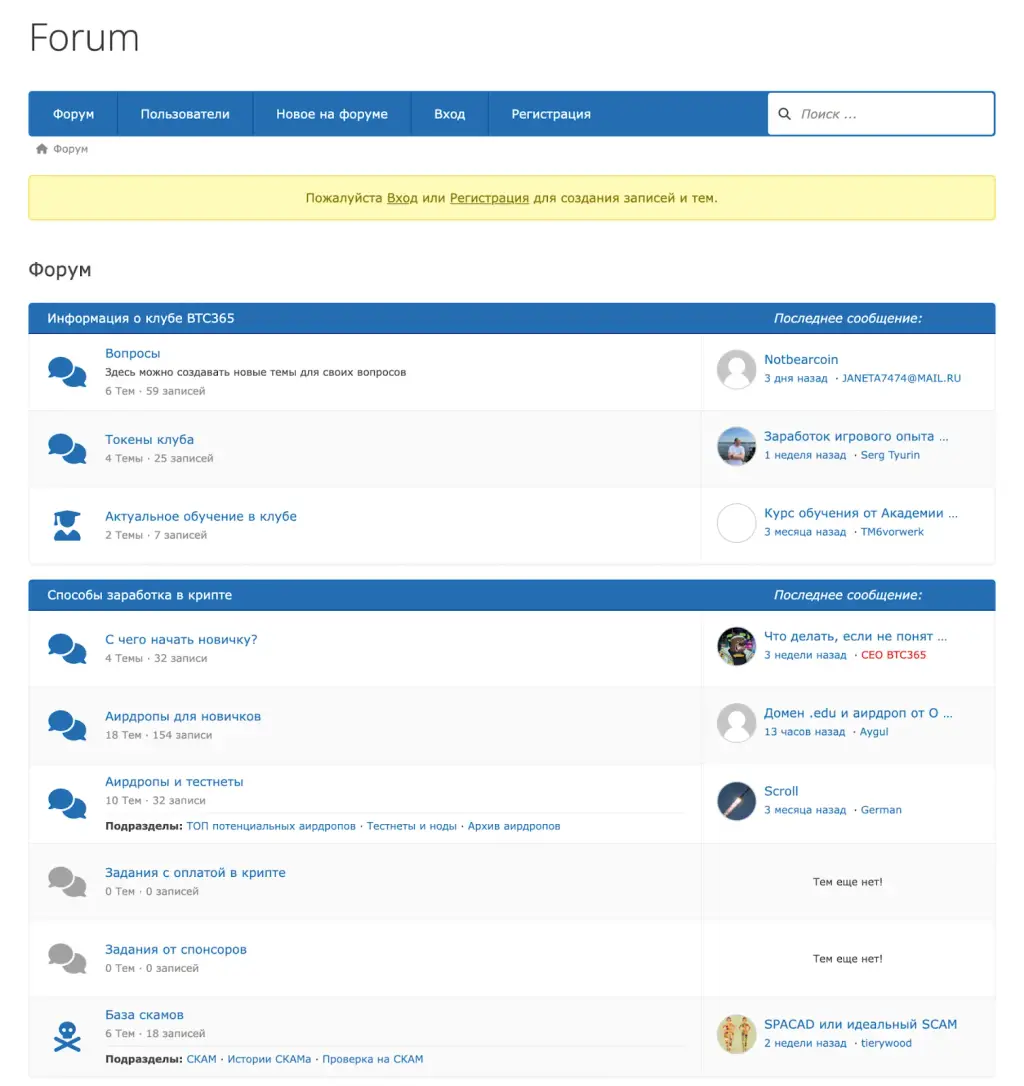Open Тестнеты и ноды subforum
This screenshot has width=1024, height=1086.
412,826
